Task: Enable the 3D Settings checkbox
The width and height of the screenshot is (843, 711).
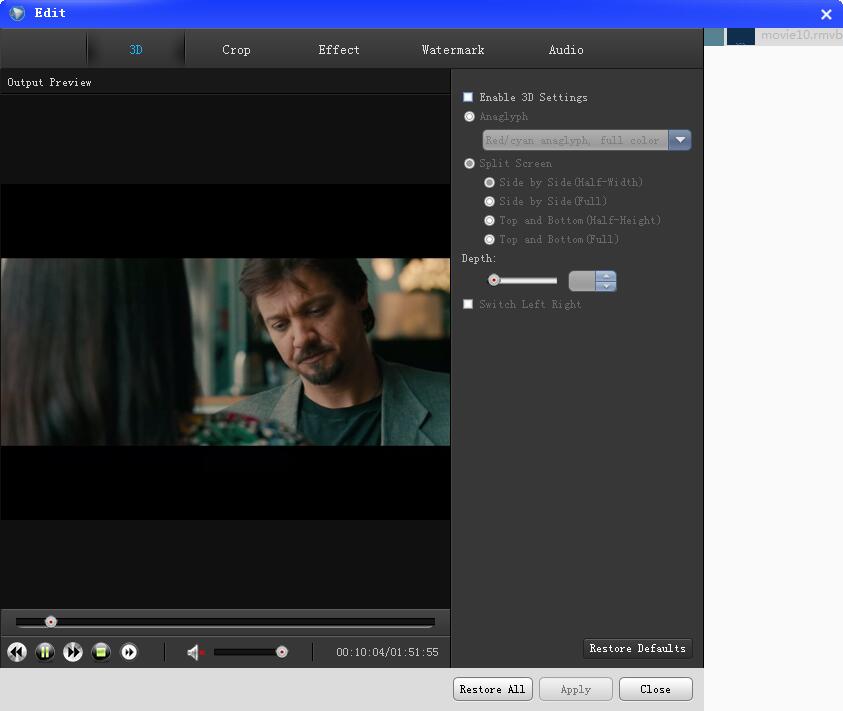Action: click(x=468, y=97)
